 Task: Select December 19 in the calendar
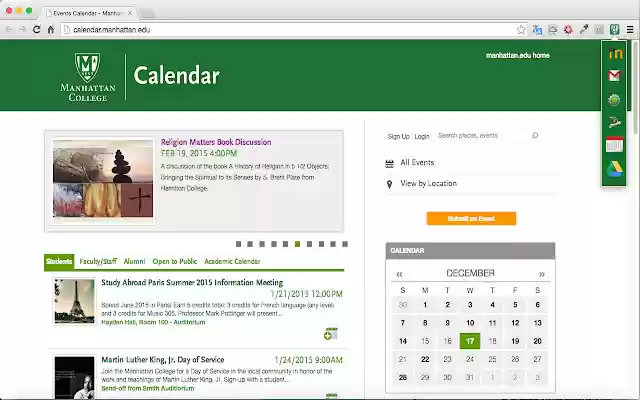pyautogui.click(x=515, y=341)
